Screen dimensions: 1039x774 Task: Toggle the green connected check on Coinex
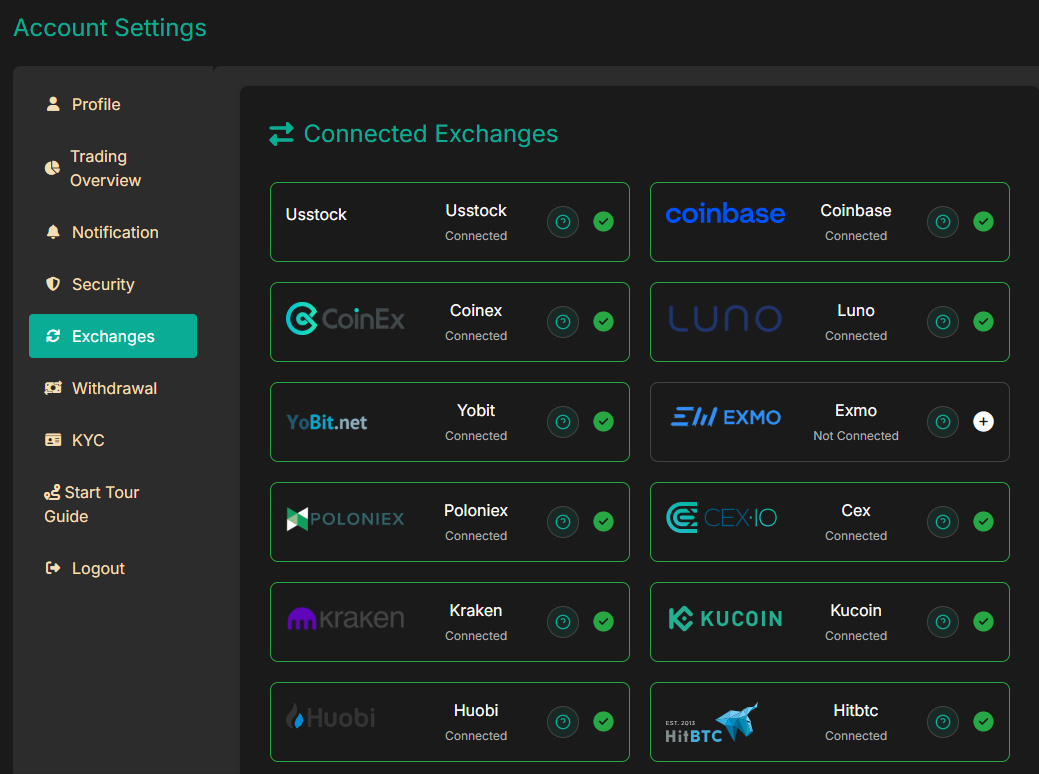click(603, 322)
